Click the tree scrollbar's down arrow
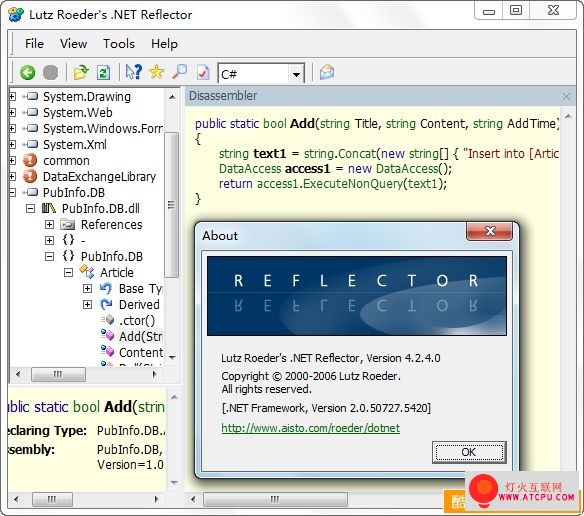The width and height of the screenshot is (584, 516). coord(172,358)
